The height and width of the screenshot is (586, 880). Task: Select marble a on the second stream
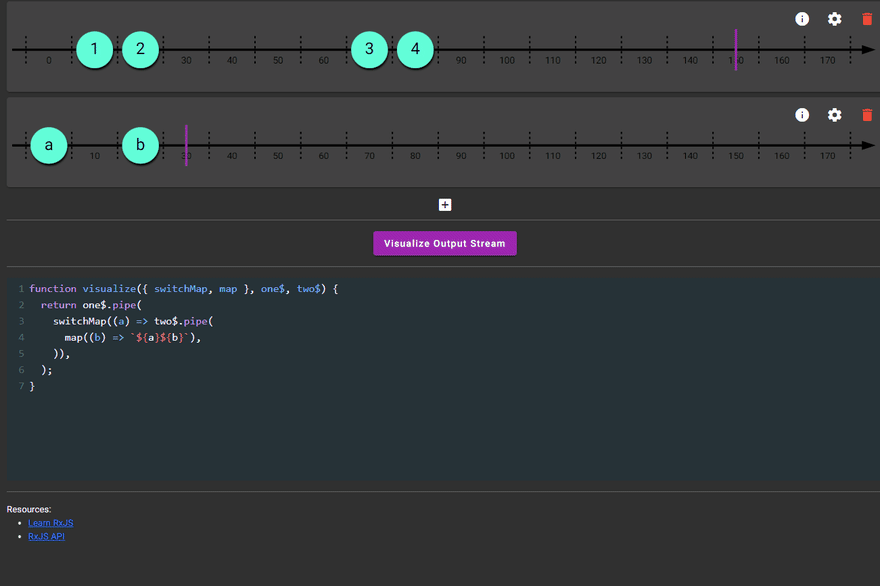[x=49, y=145]
